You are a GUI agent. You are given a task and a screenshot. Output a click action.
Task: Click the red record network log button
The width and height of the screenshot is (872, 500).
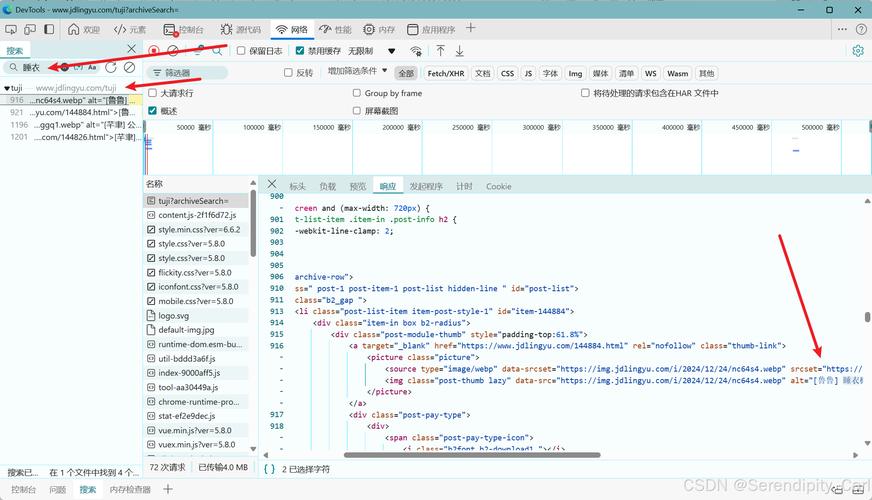154,50
